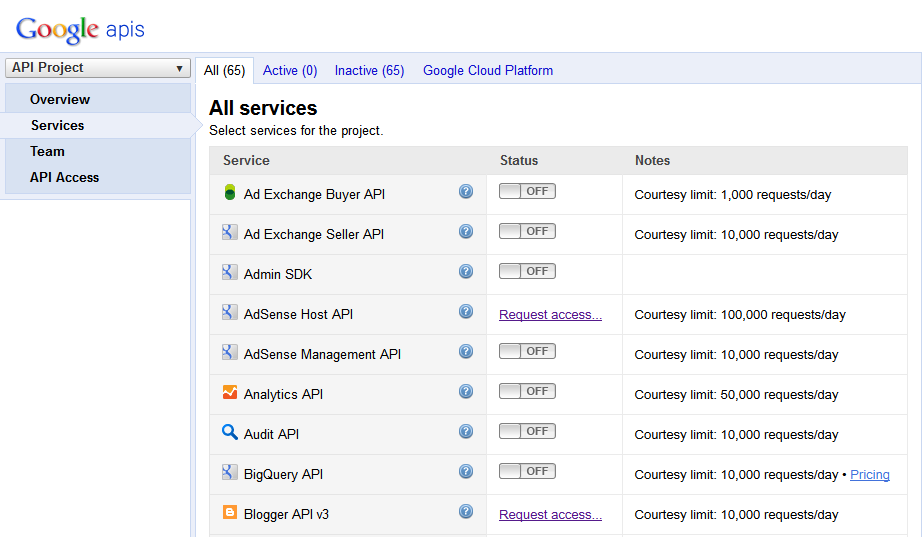
Task: Click Request access for Blogger API v3
Action: (550, 515)
